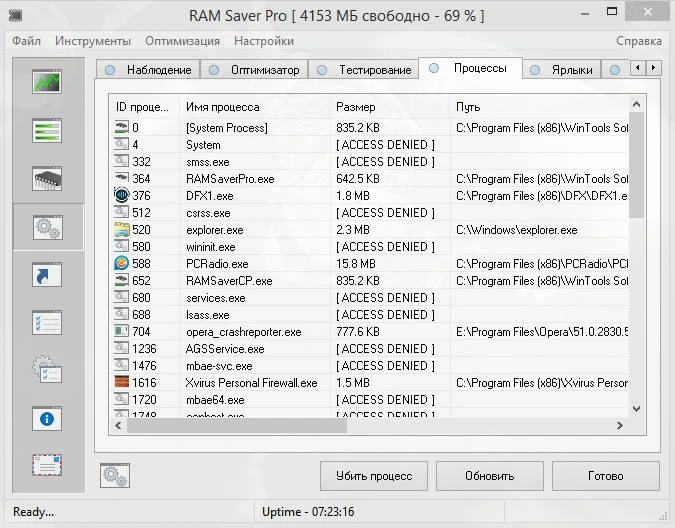Screen dimensions: 675x528
Task: Select the AGSService.exe process row
Action: (x=369, y=349)
